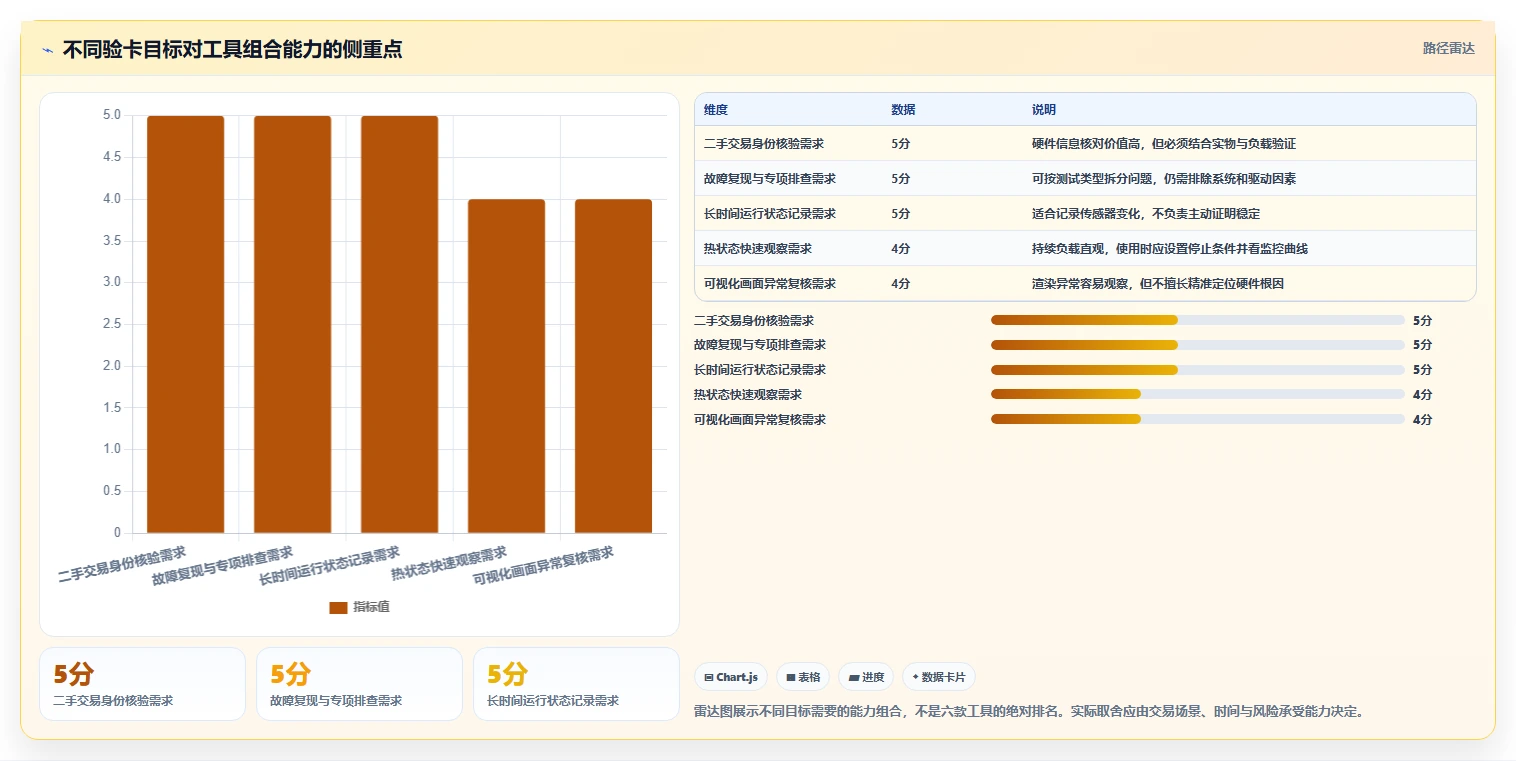This screenshot has height=761, width=1516.
Task: Select the Chart.js chip
Action: click(x=730, y=677)
